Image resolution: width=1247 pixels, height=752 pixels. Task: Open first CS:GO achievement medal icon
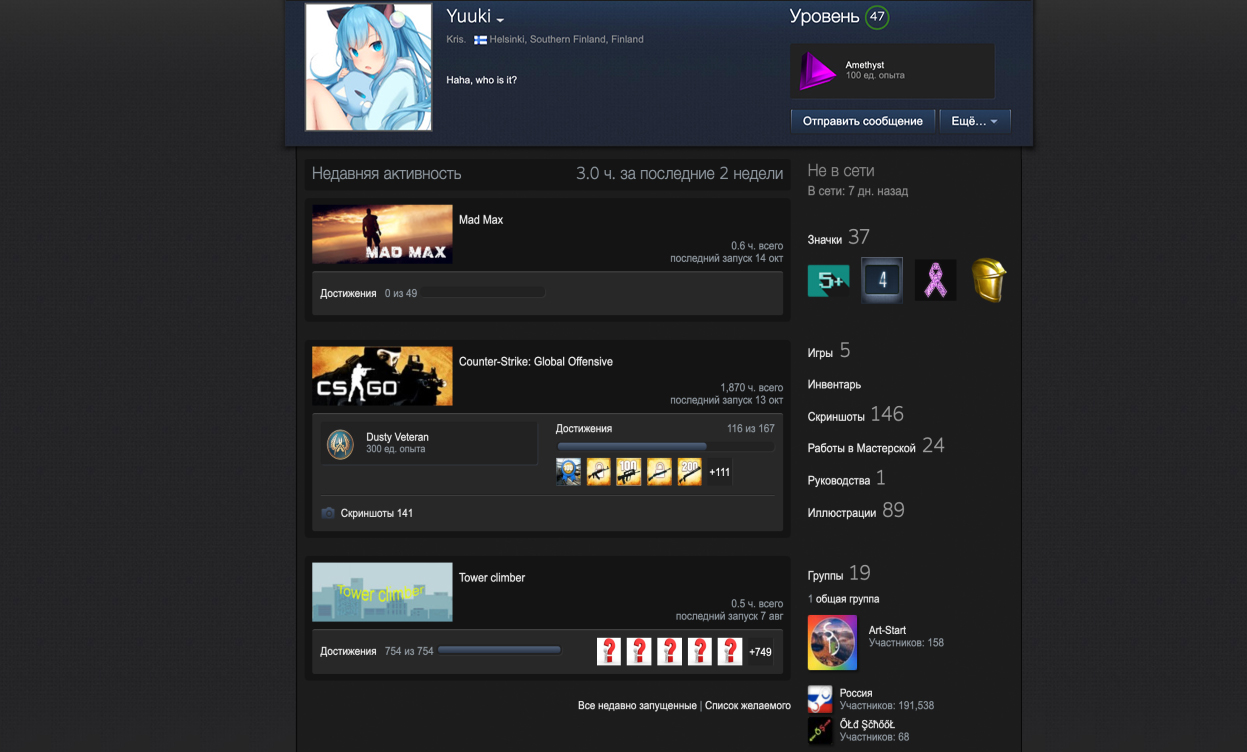coord(569,472)
